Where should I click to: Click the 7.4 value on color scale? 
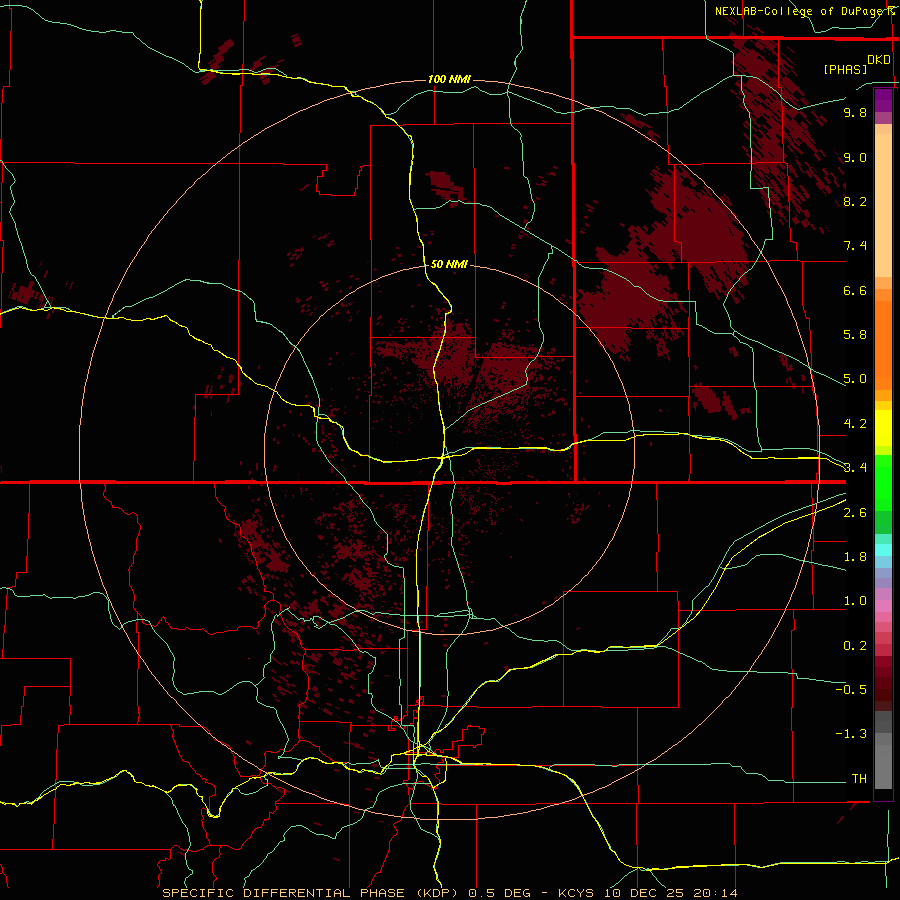pos(855,246)
